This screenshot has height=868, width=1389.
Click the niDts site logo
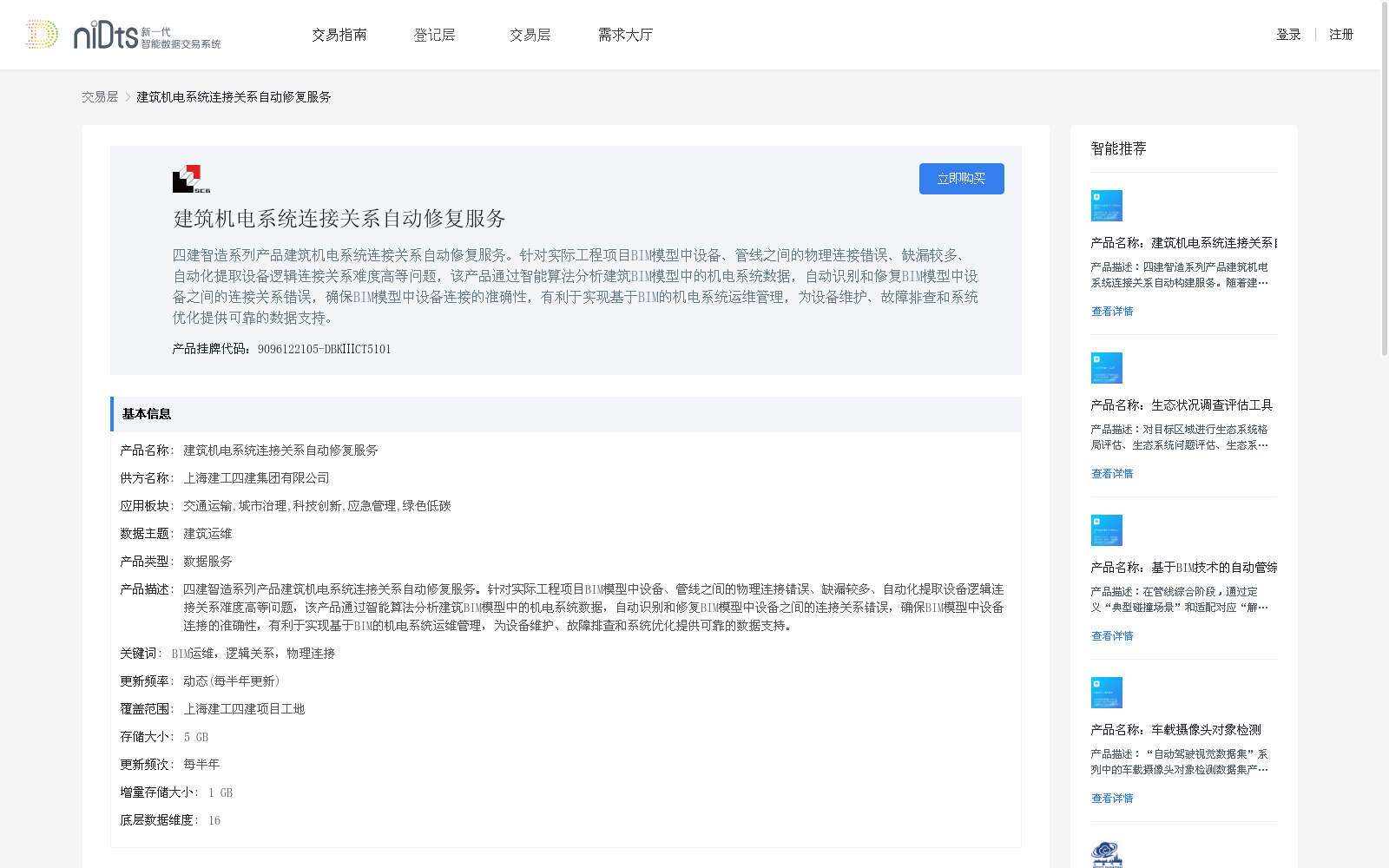[x=122, y=35]
